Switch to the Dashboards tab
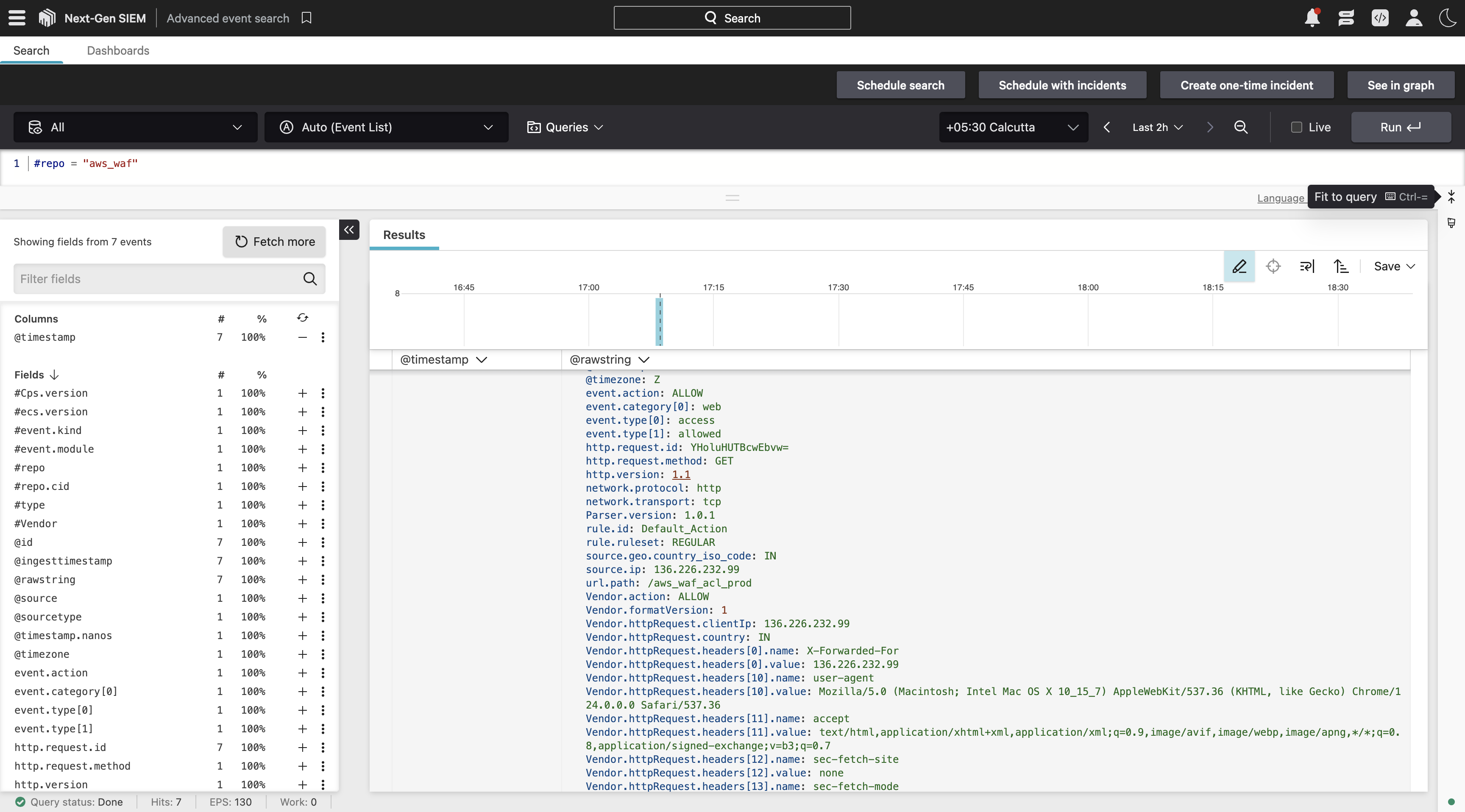The width and height of the screenshot is (1465, 812). coord(118,50)
